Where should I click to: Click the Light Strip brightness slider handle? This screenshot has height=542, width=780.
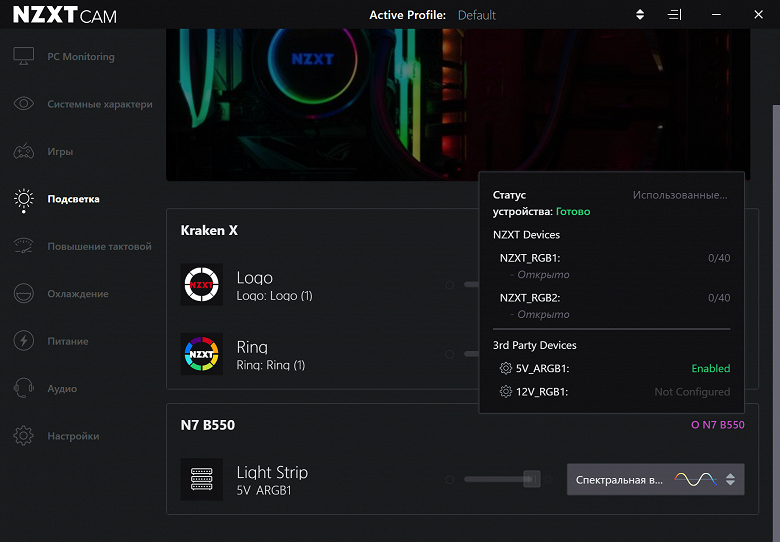coord(532,479)
